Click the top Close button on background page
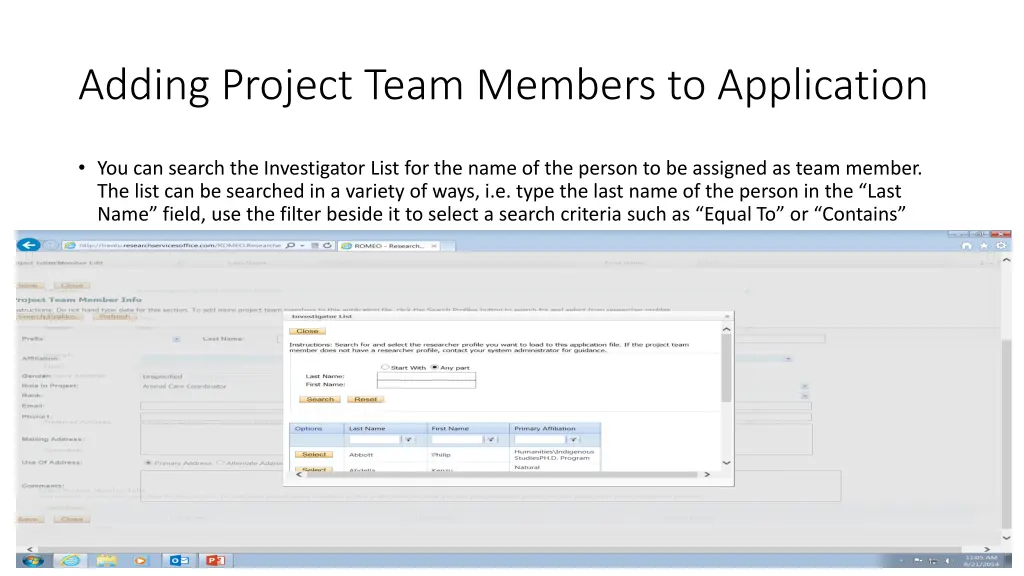The height and width of the screenshot is (576, 1024). 72,285
